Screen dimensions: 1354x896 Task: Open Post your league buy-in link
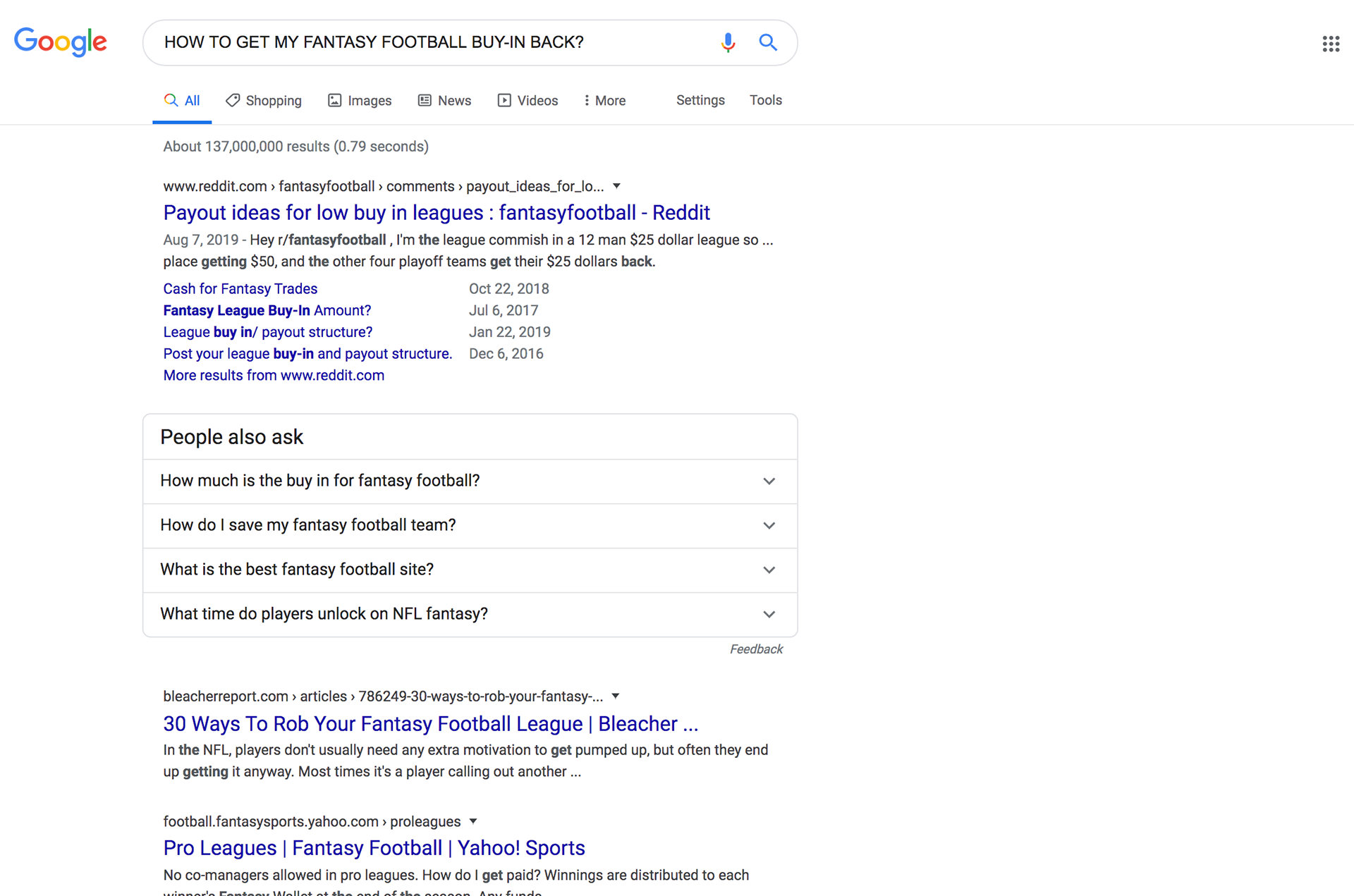pos(307,354)
